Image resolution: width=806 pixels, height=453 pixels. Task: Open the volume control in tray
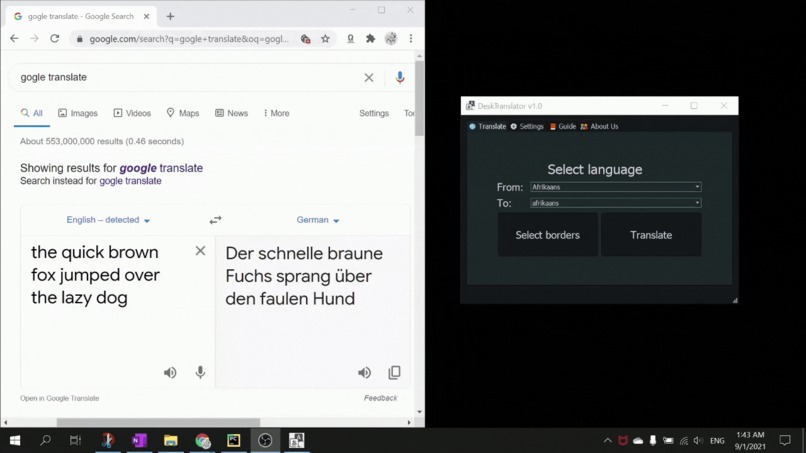click(x=698, y=441)
